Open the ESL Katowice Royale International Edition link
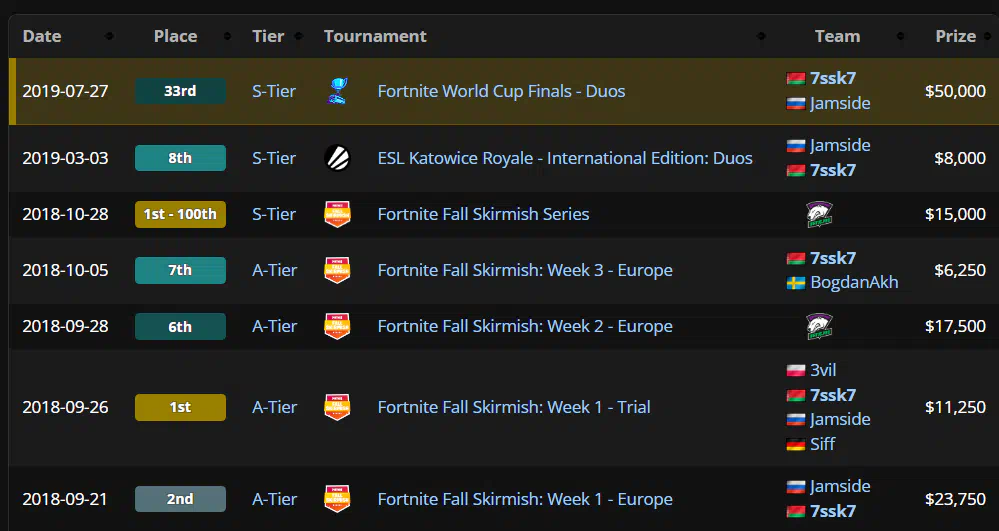Viewport: 999px width, 531px height. 565,158
